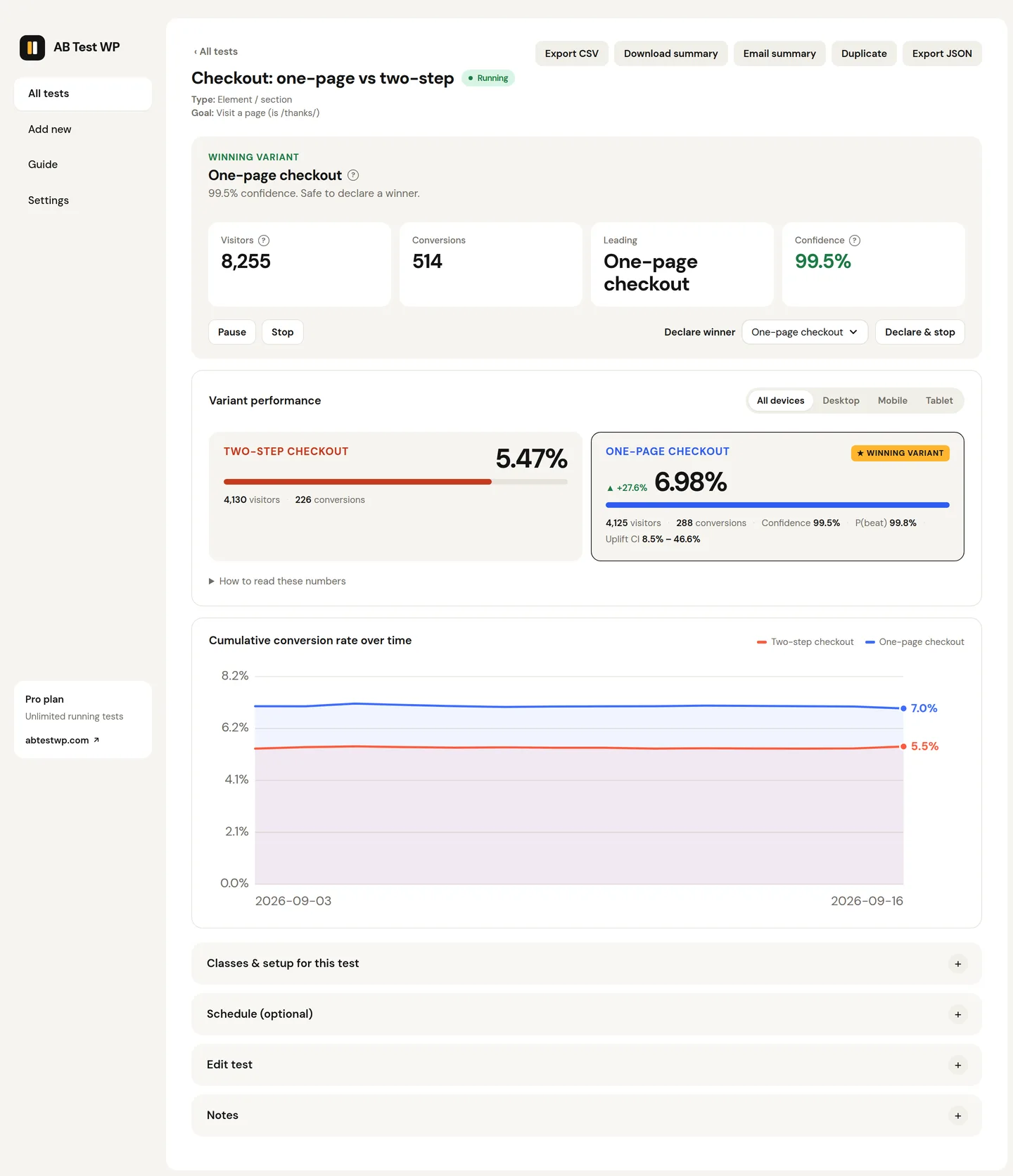This screenshot has width=1013, height=1176.
Task: Click the Confidence card help icon
Action: click(855, 241)
